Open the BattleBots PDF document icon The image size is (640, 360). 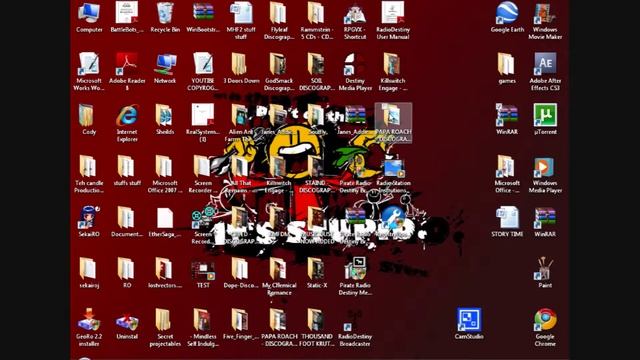(127, 13)
